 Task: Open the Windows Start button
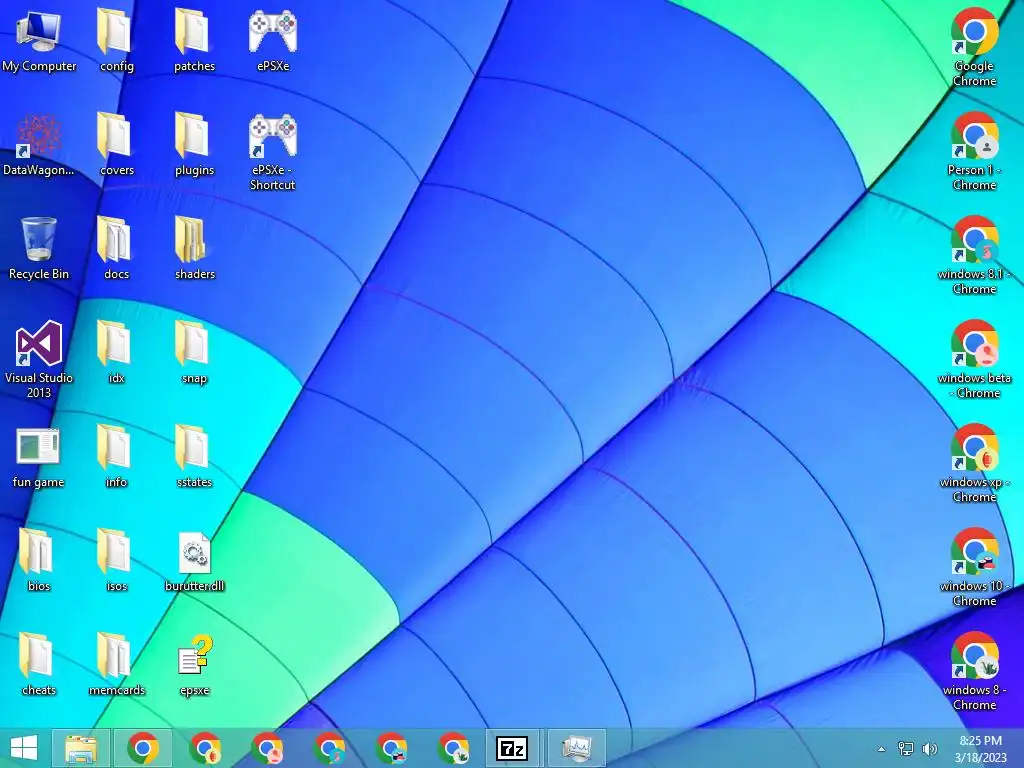point(24,748)
